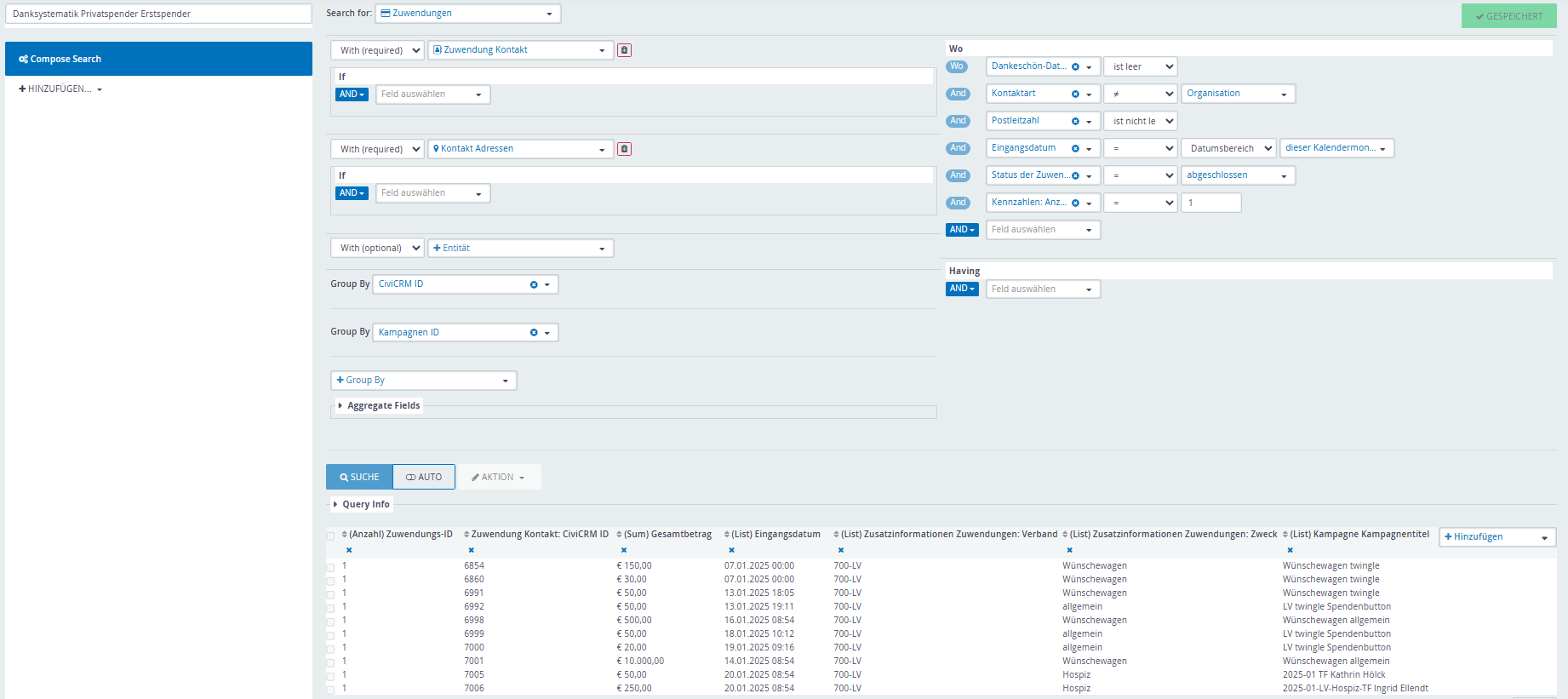Click the search name input field

pyautogui.click(x=158, y=14)
